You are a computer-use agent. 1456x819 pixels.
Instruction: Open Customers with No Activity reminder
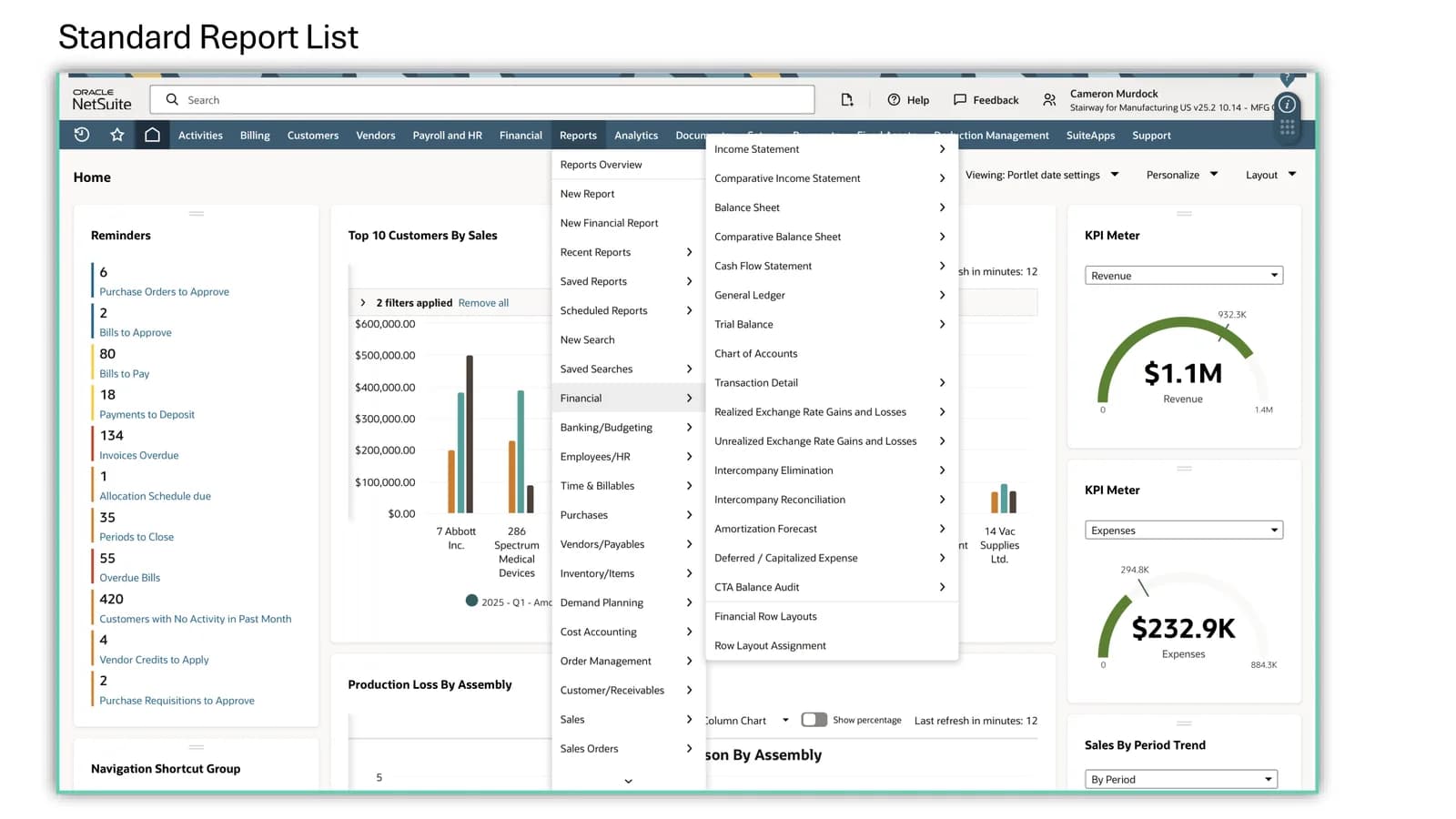tap(195, 619)
